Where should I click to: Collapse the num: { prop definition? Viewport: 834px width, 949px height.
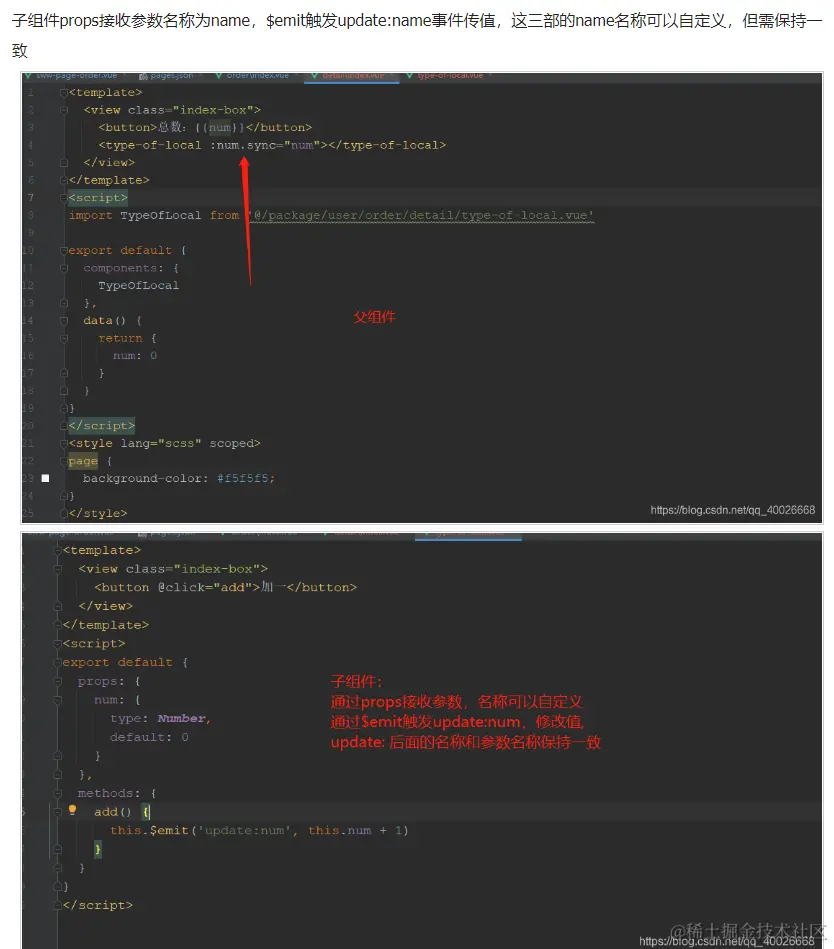[x=58, y=700]
